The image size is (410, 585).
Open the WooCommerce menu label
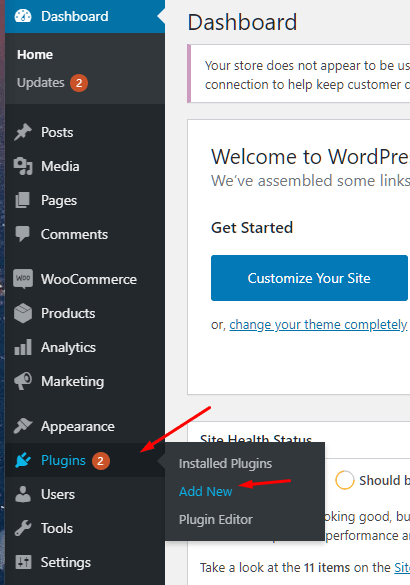(89, 279)
